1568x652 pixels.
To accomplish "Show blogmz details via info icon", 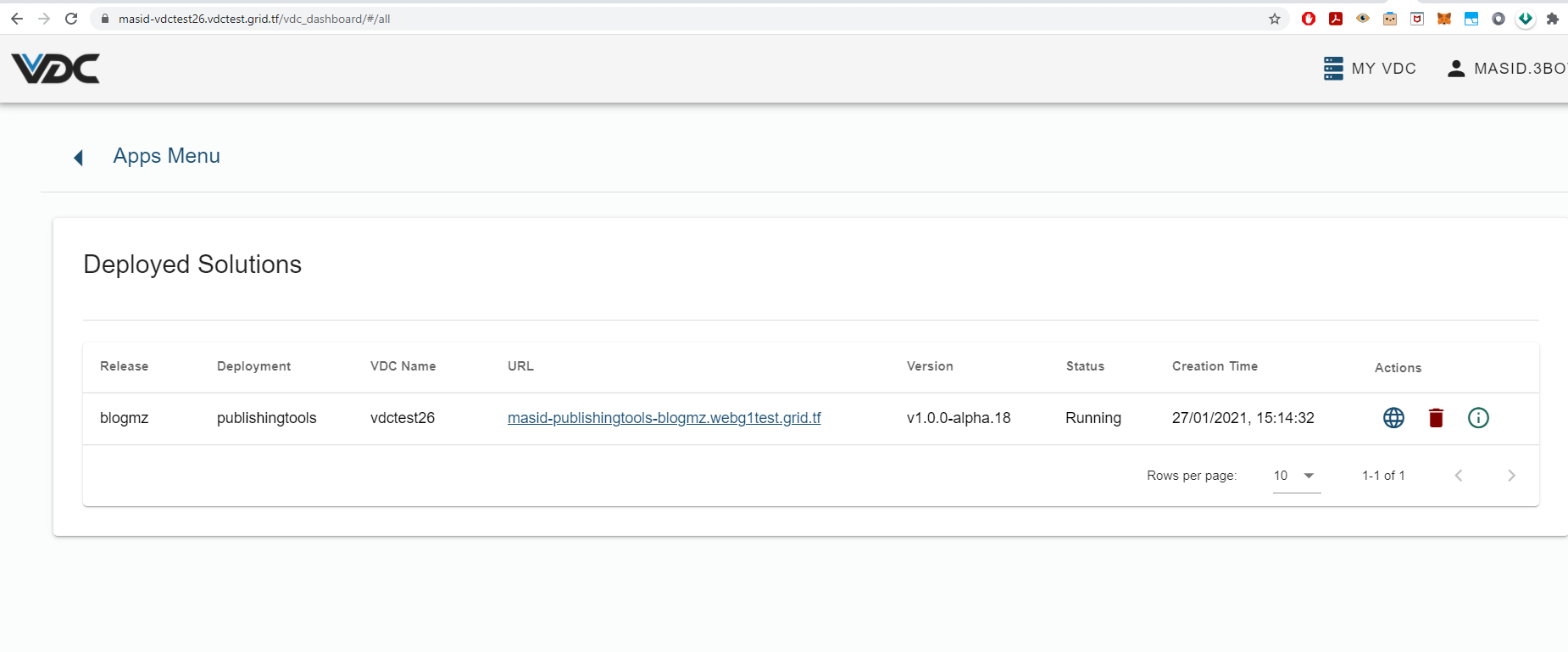I will [1478, 418].
